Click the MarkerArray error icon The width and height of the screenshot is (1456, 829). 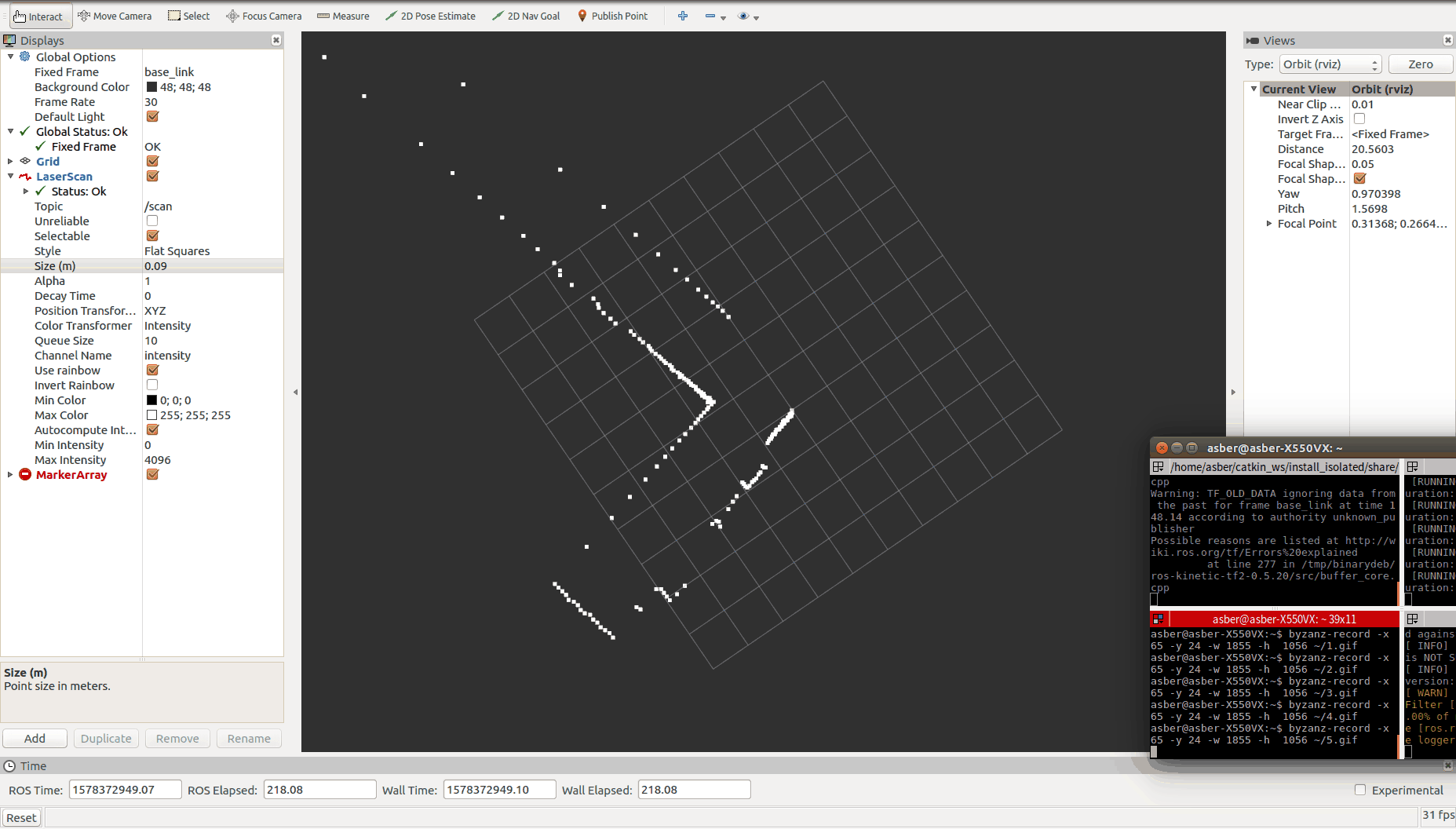[x=25, y=474]
